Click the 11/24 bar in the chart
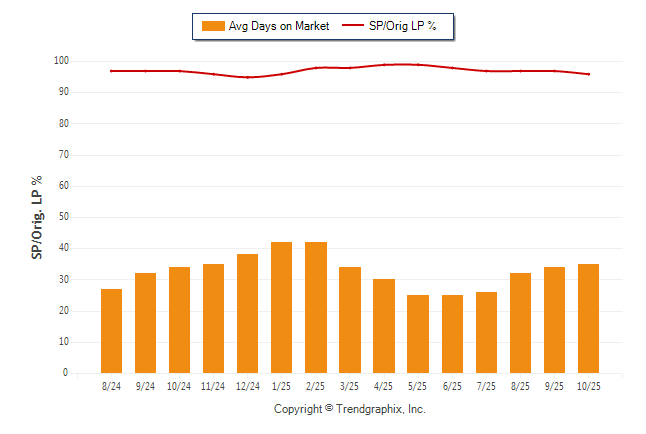Viewport: 646px width, 434px height. coord(213,318)
